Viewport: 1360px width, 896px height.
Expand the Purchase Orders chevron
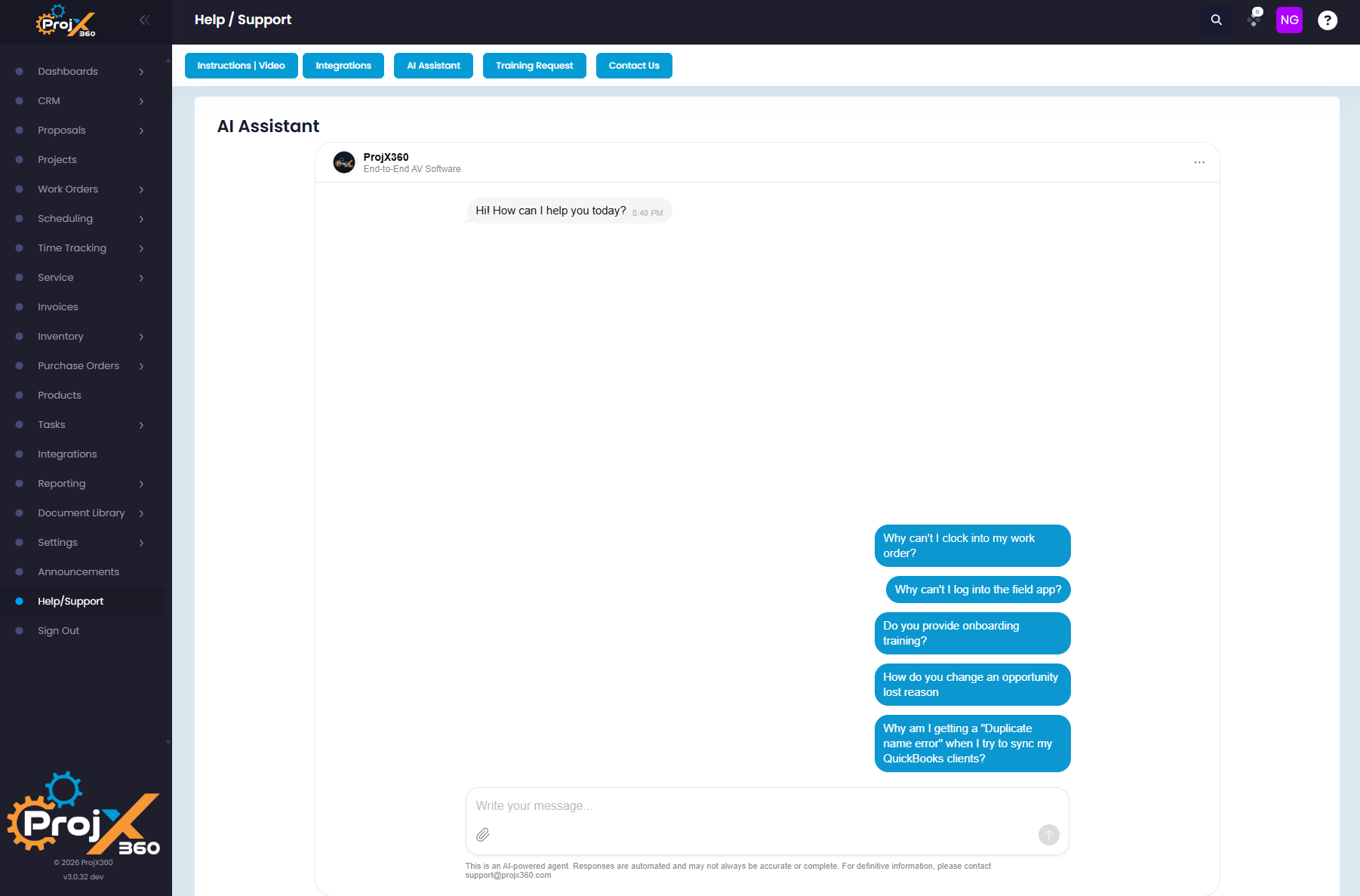tap(141, 366)
